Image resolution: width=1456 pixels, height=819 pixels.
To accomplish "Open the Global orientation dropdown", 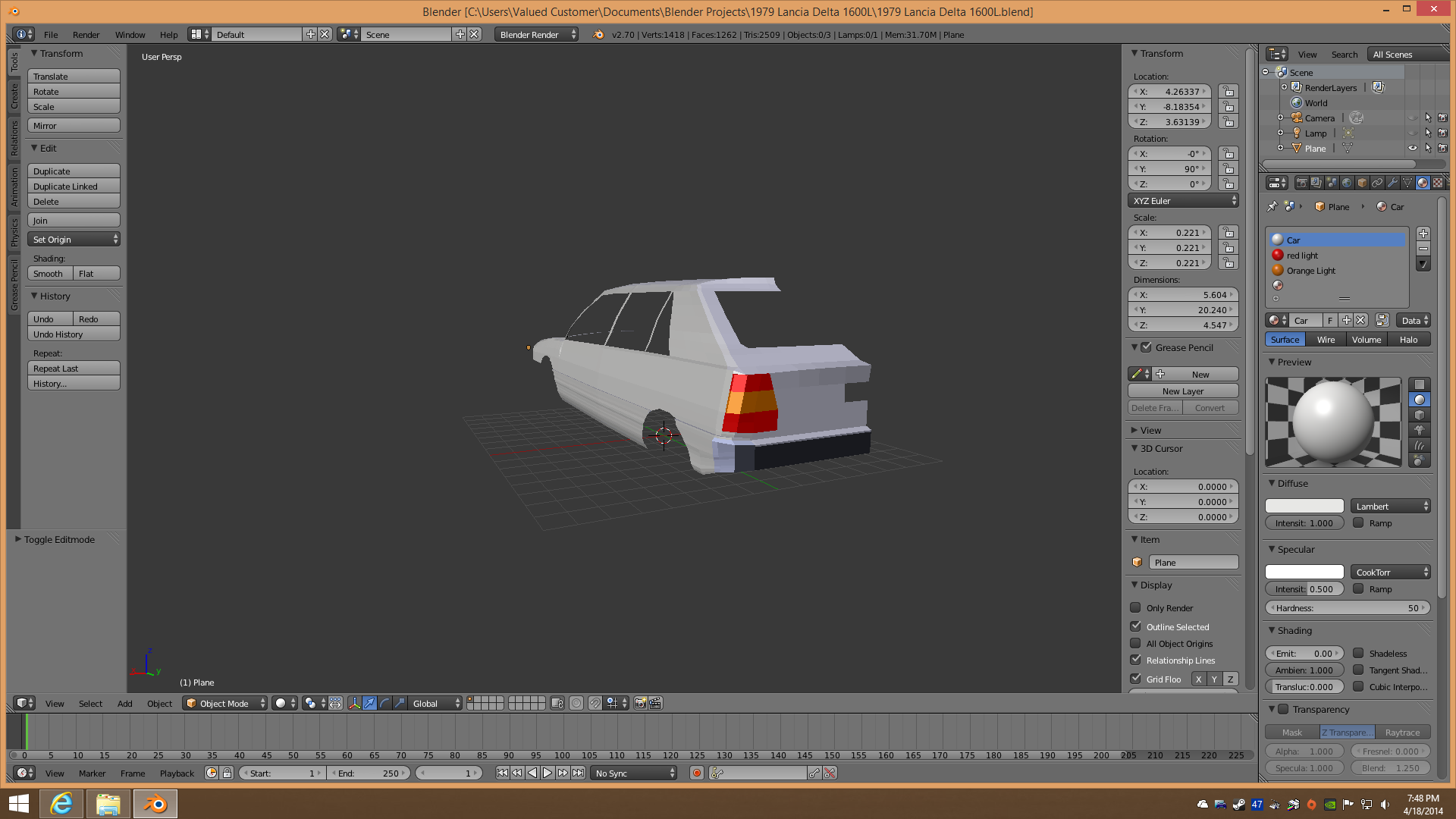I will (x=435, y=703).
